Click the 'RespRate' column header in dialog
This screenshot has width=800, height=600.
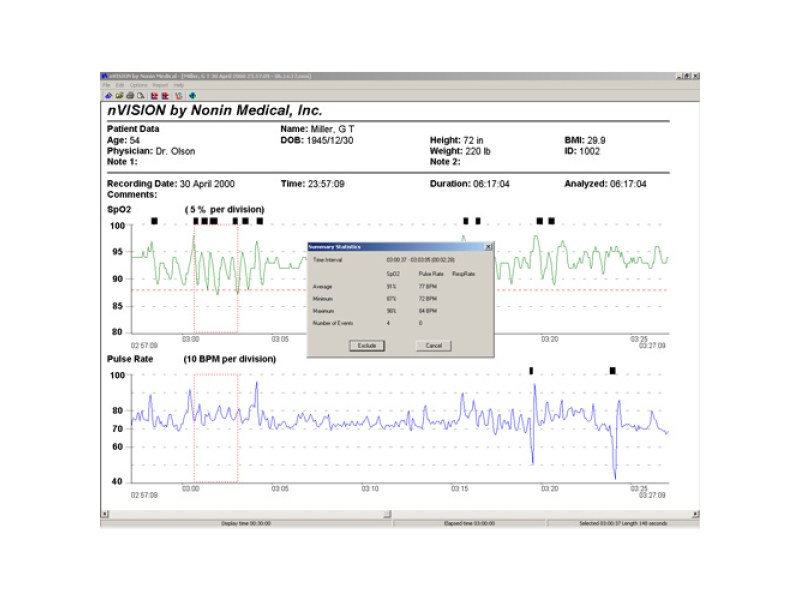(x=463, y=274)
